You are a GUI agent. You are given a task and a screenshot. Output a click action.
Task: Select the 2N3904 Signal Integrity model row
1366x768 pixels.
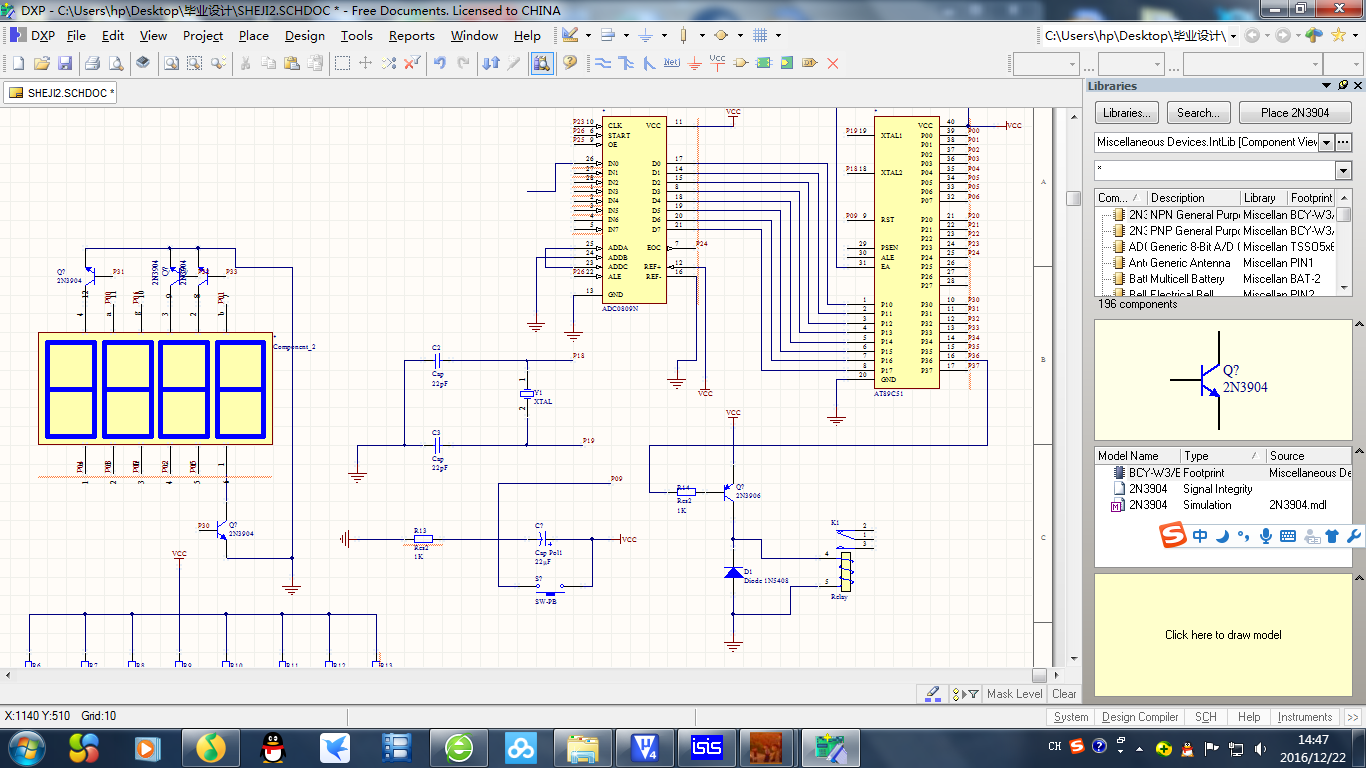pos(1224,489)
